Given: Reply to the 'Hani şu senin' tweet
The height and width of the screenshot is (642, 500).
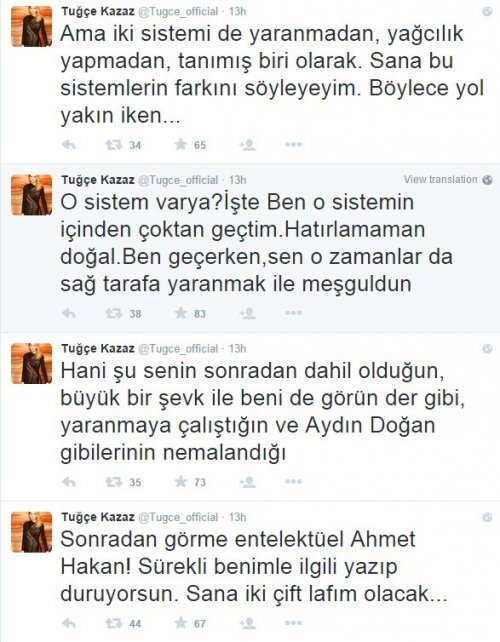Looking at the screenshot, I should coord(68,482).
